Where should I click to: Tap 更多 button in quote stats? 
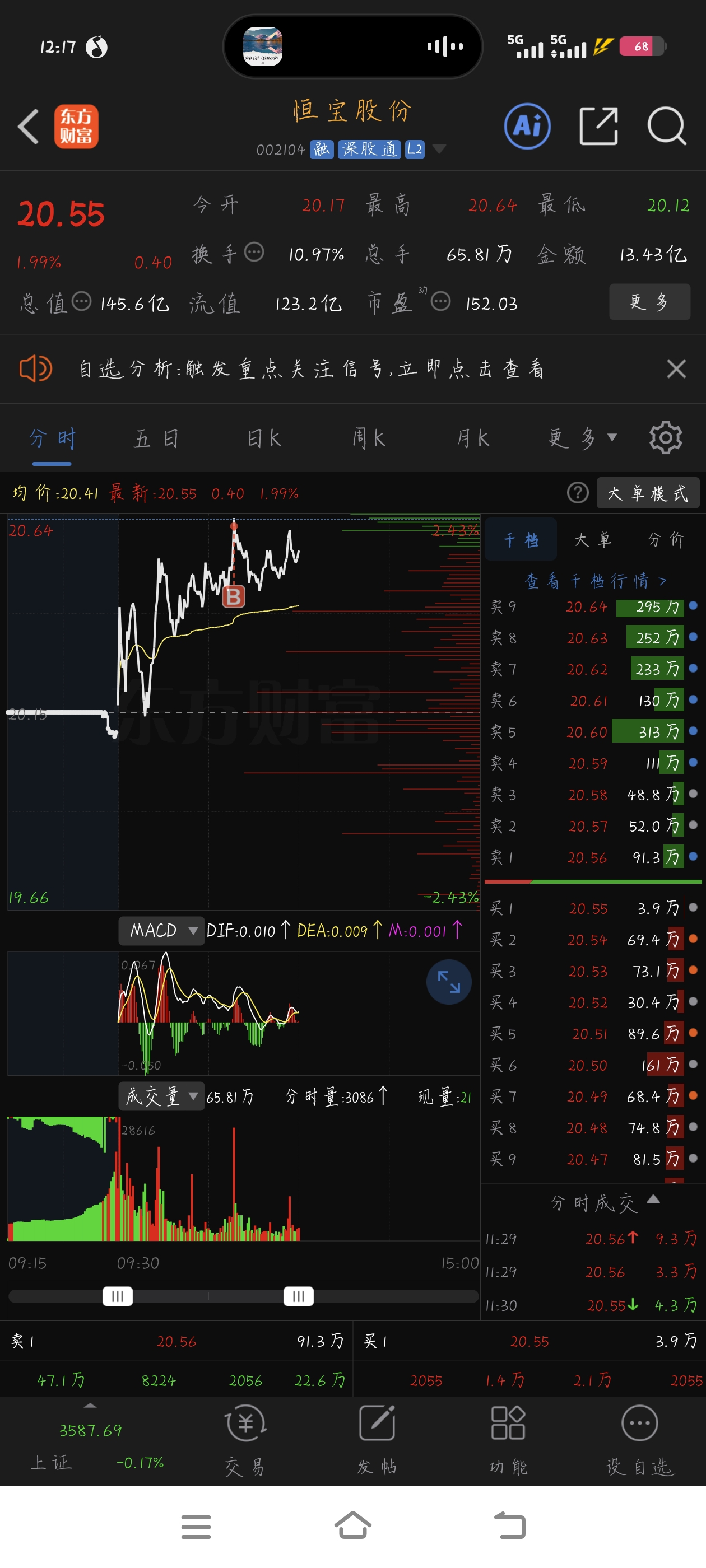tap(649, 301)
